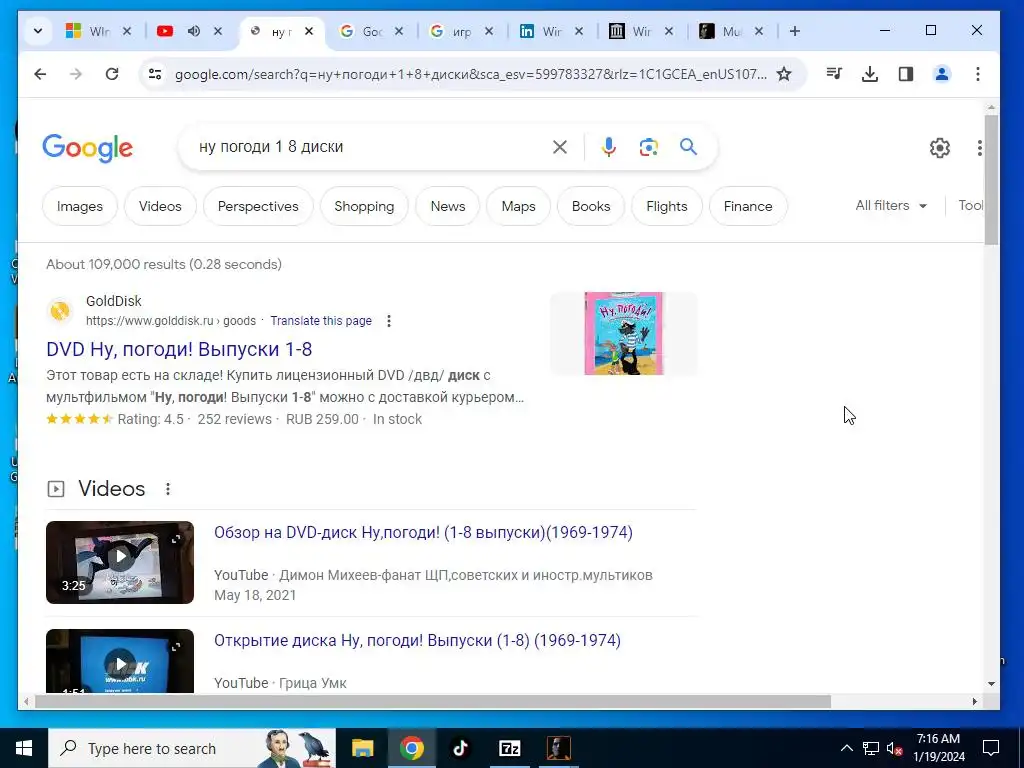Click Translate this page link
This screenshot has height=768, width=1024.
321,321
